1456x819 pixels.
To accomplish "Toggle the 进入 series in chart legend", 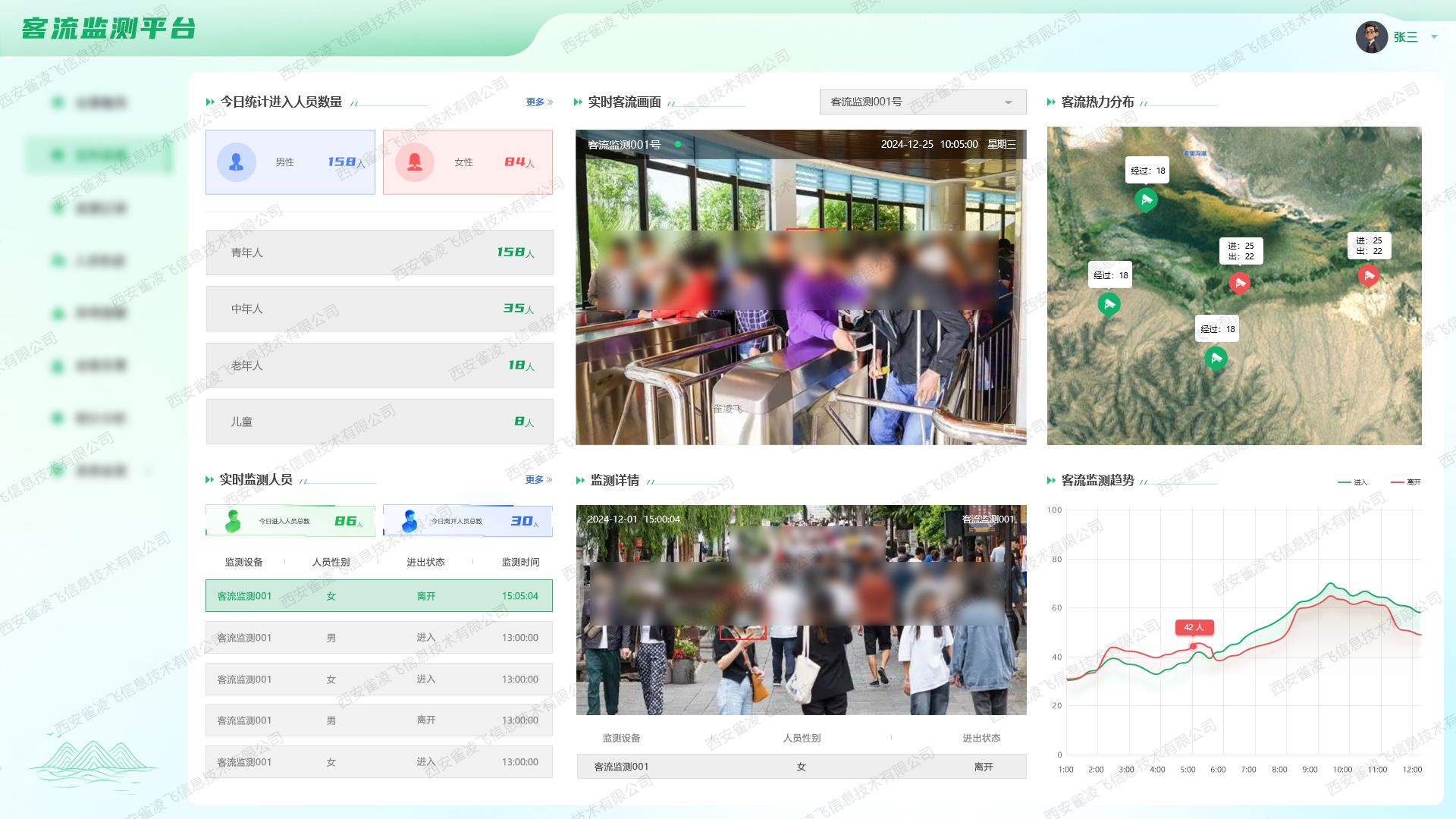I will (1353, 482).
